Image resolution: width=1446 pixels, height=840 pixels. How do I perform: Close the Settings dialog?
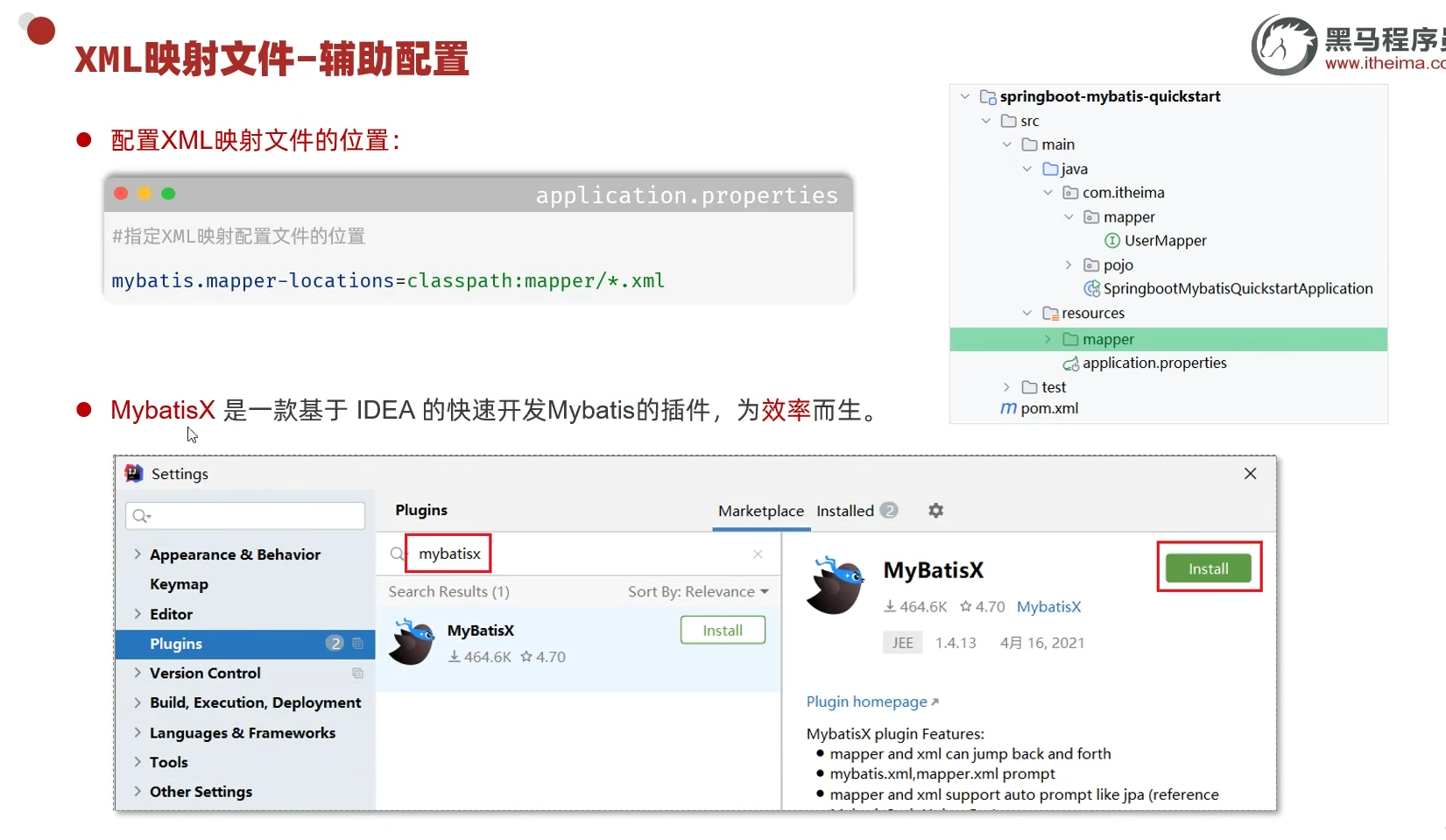[x=1250, y=474]
